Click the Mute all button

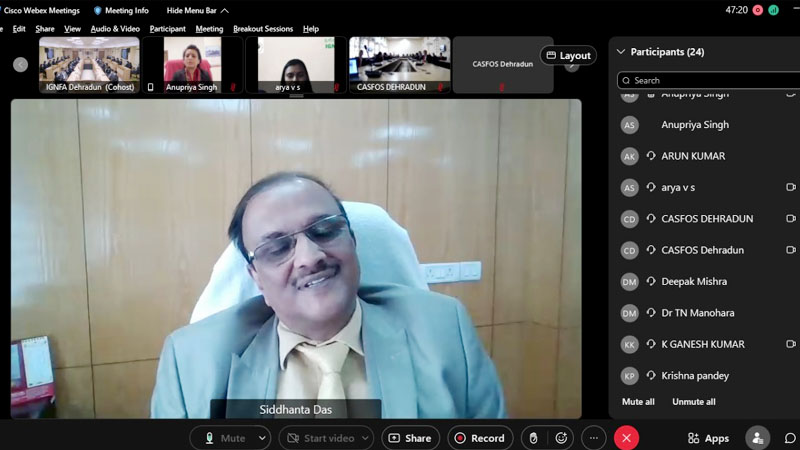[638, 402]
